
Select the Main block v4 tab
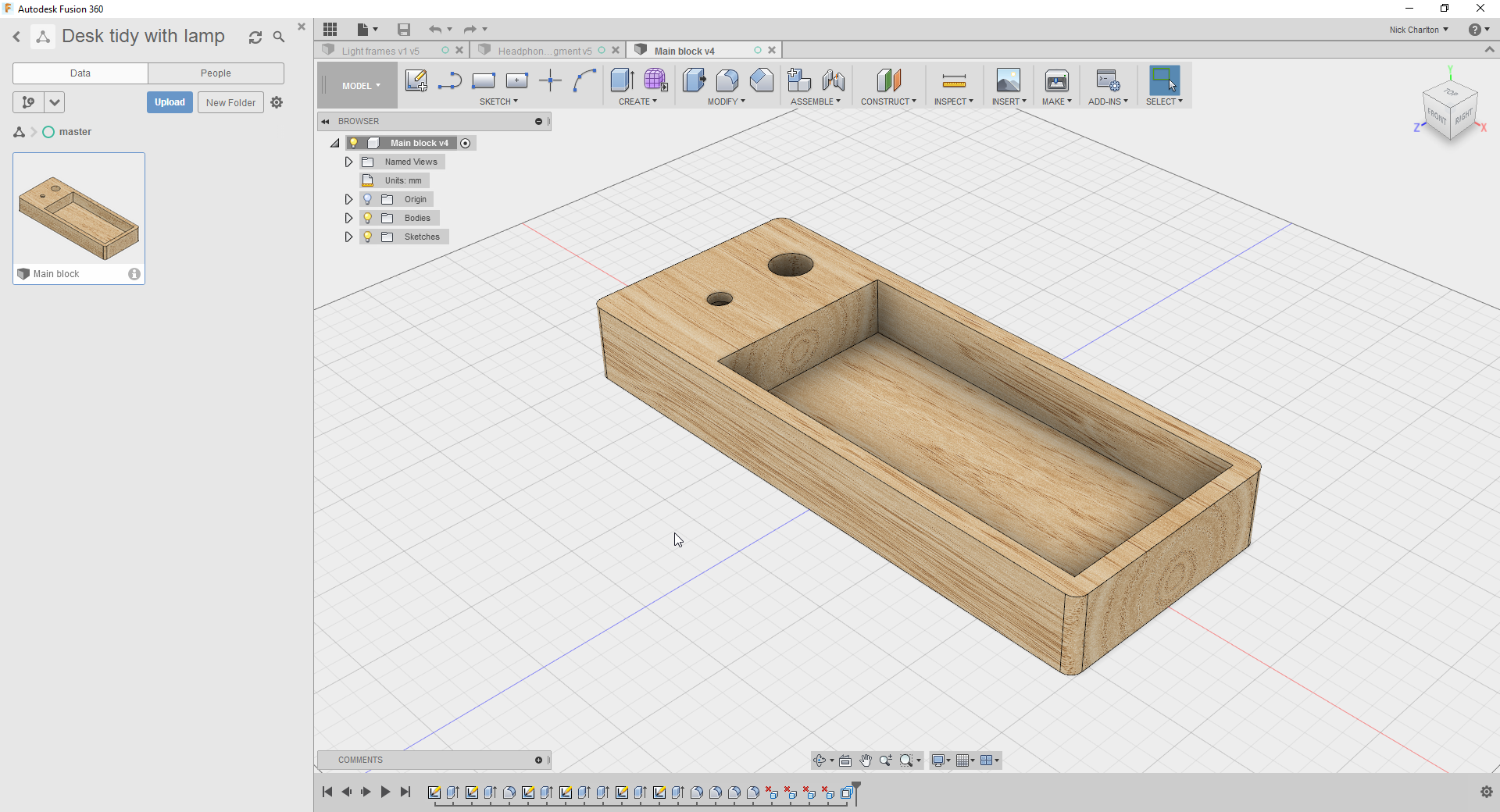point(684,51)
